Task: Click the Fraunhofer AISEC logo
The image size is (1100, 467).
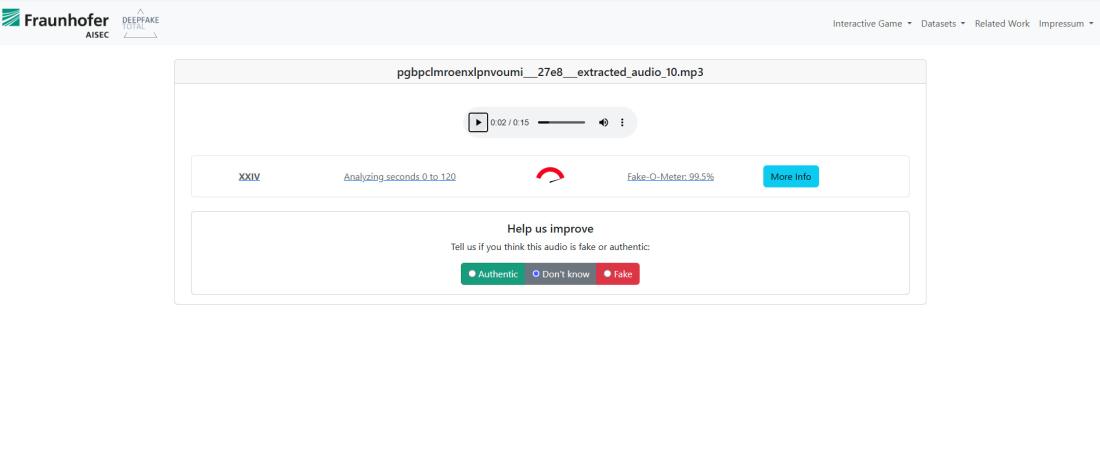Action: 56,22
